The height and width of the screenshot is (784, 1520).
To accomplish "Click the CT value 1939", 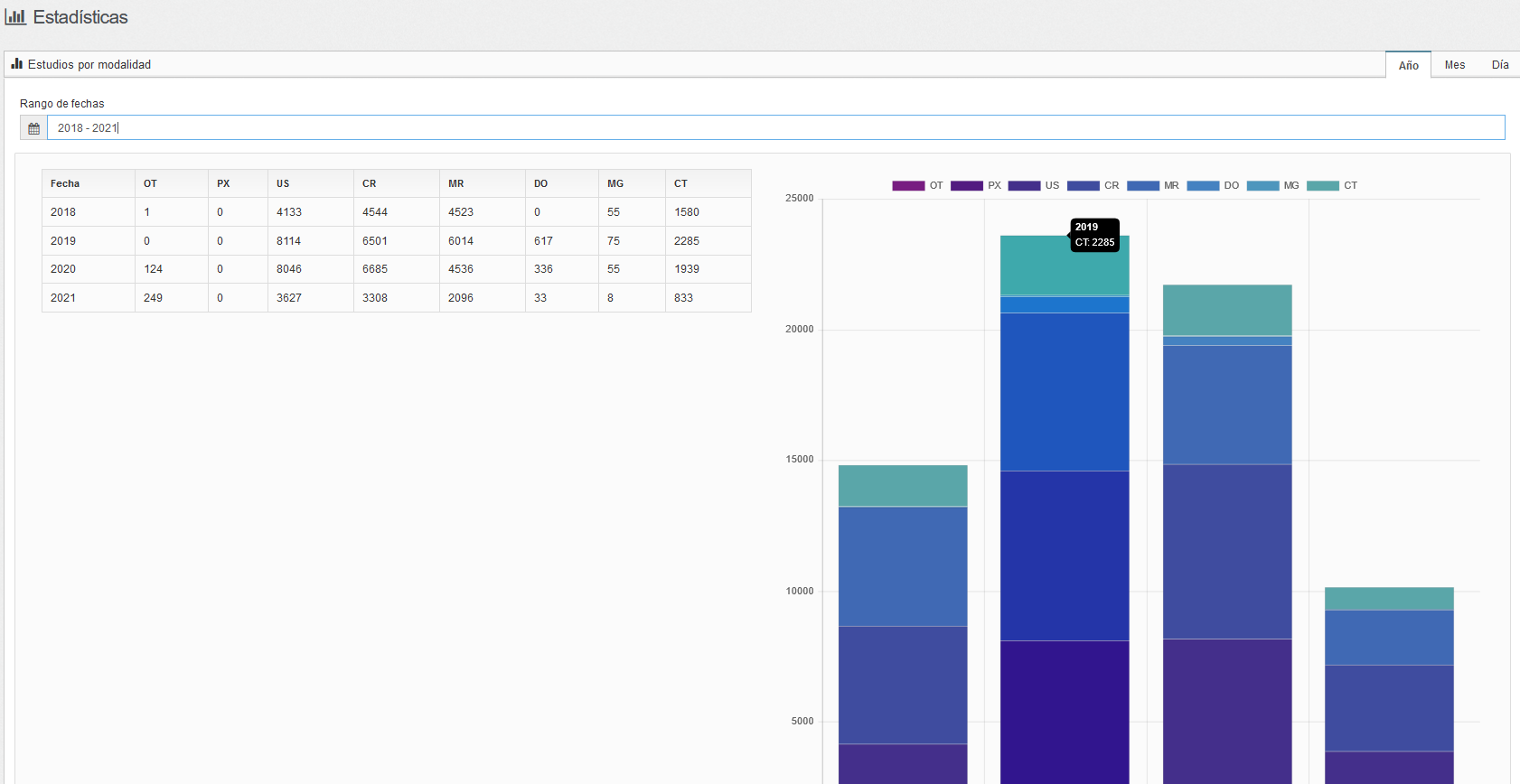I will tap(687, 269).
